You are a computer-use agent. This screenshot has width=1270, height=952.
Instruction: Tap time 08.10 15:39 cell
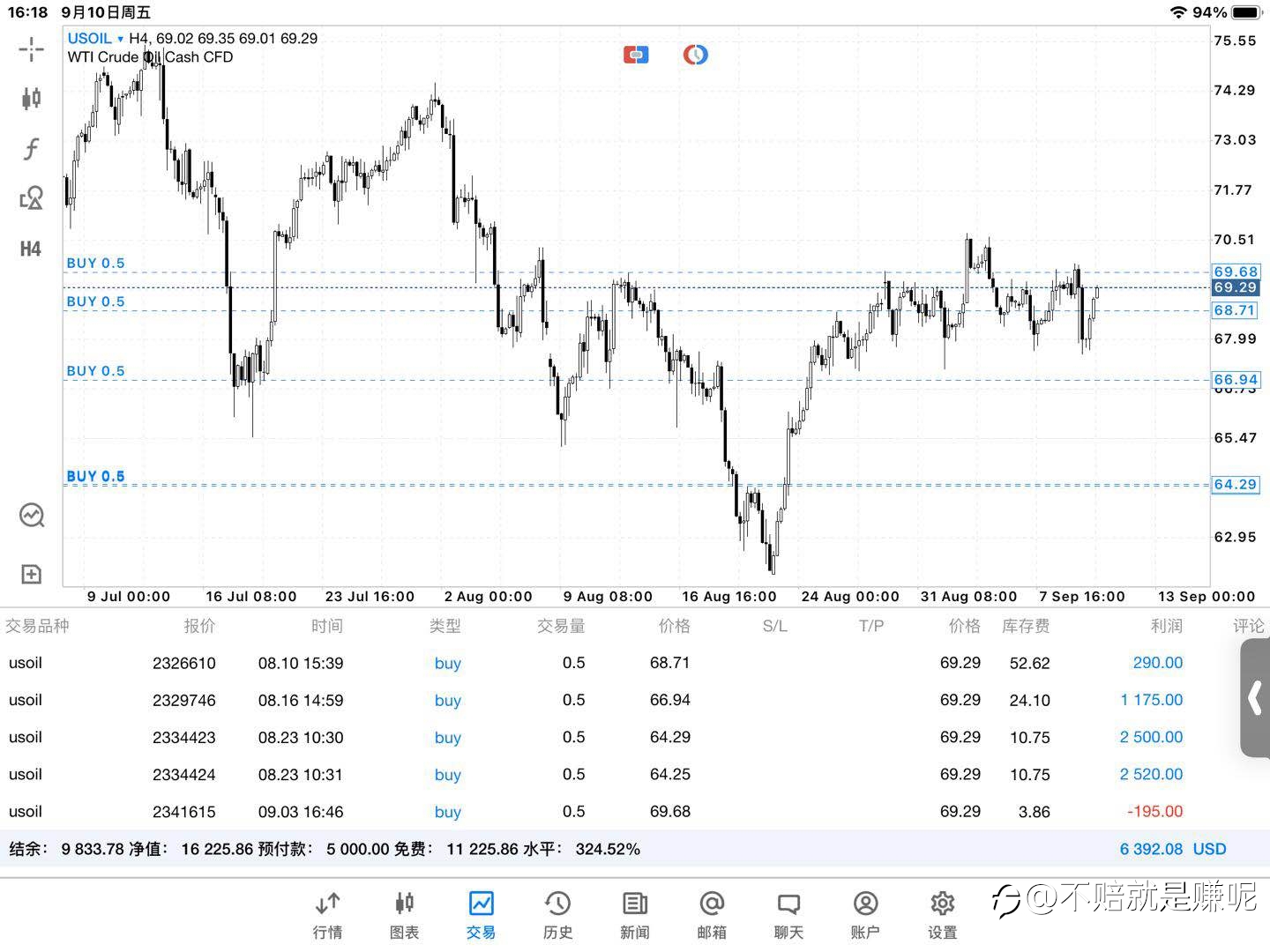coord(301,663)
